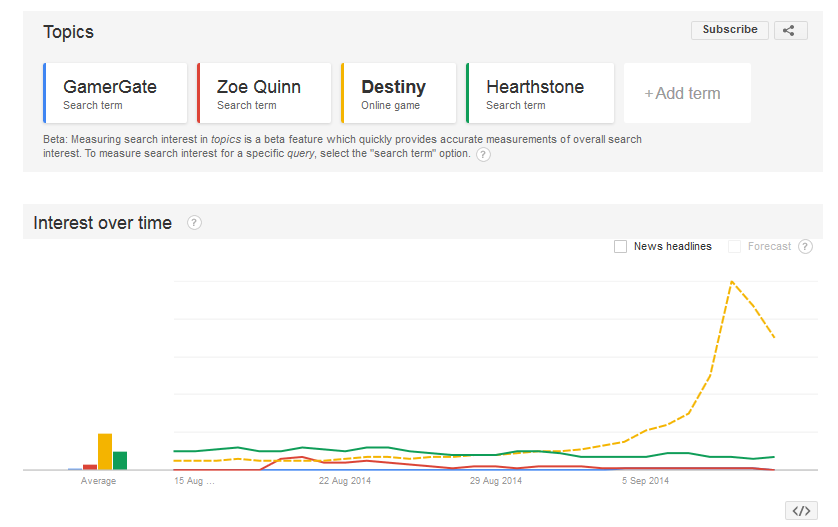Click the share icon next to Subscribe

789,30
